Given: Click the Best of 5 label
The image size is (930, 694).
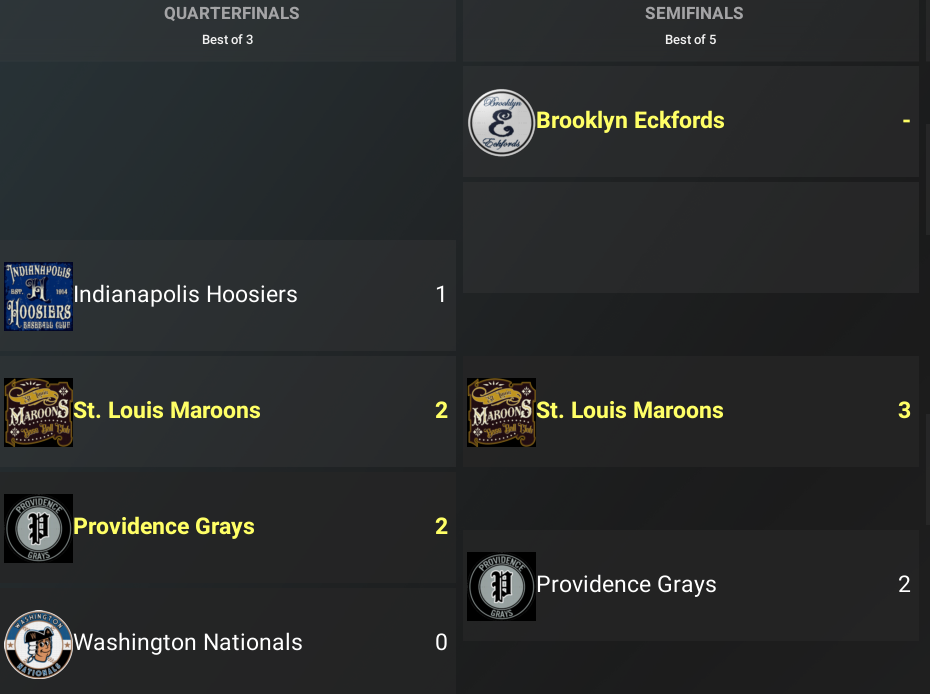Looking at the screenshot, I should [690, 40].
